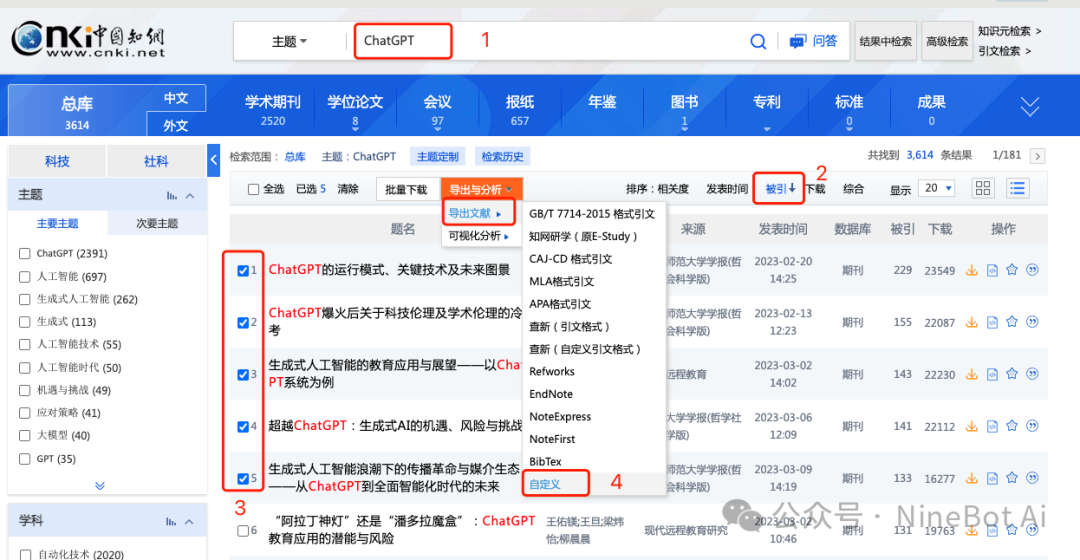Switch to grid view icon

[x=983, y=188]
